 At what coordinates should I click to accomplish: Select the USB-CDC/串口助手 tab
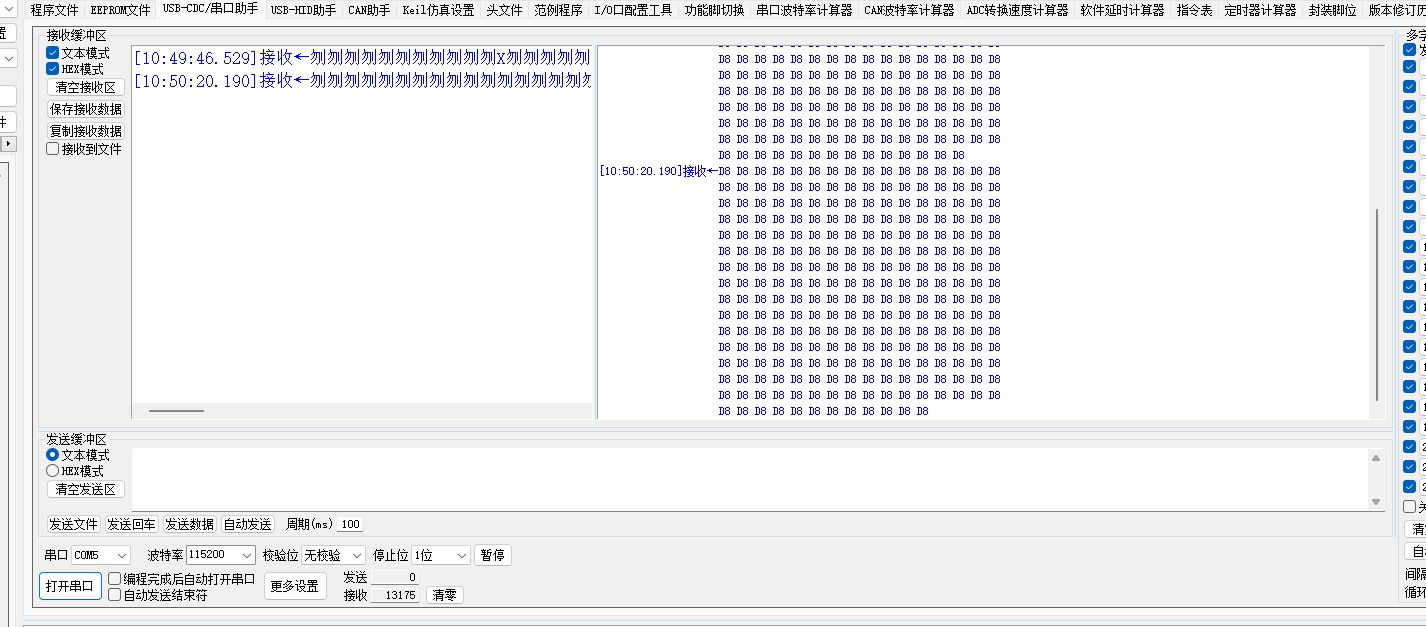pos(210,10)
